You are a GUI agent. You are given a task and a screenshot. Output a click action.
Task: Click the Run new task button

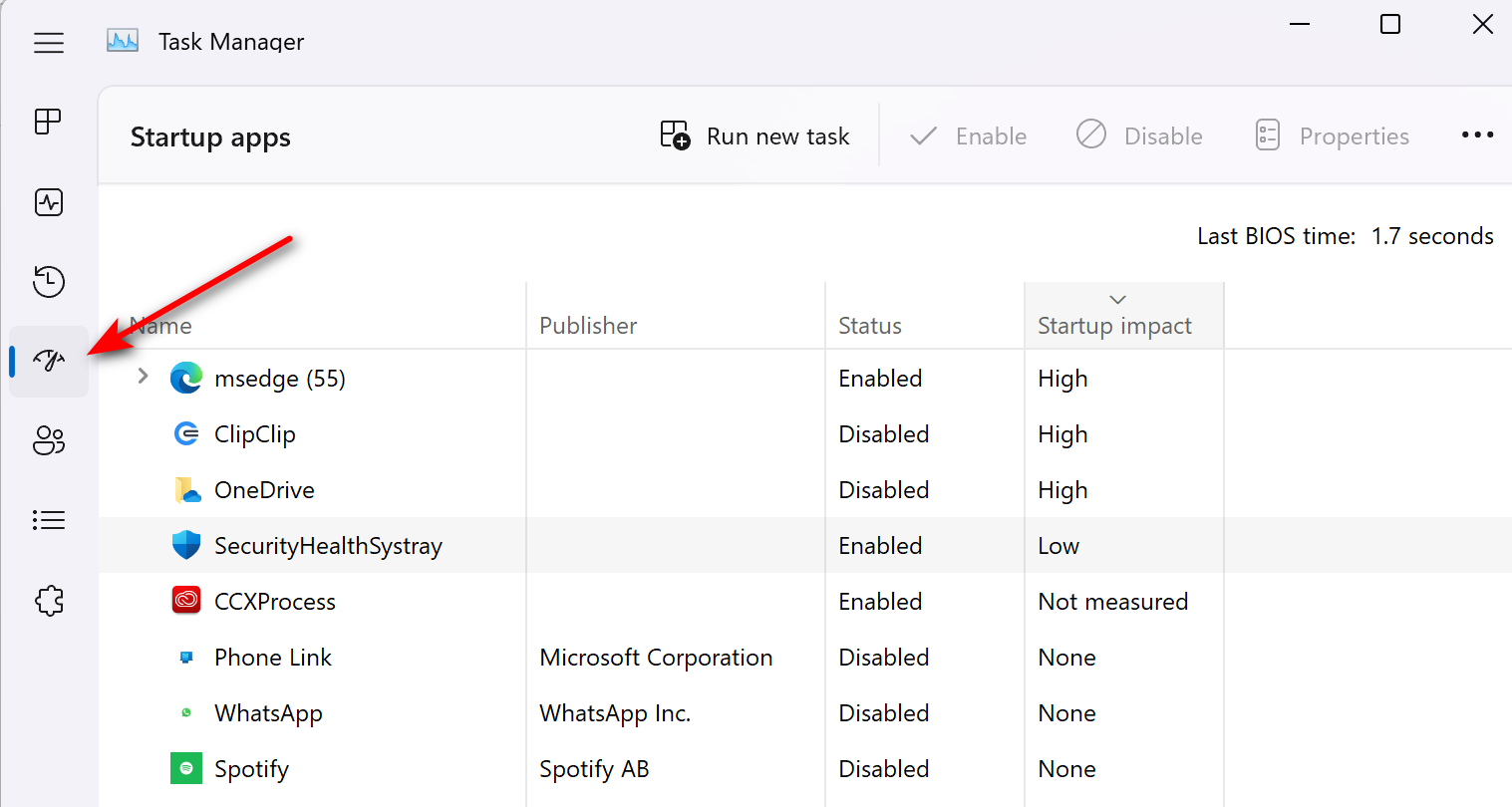coord(755,135)
